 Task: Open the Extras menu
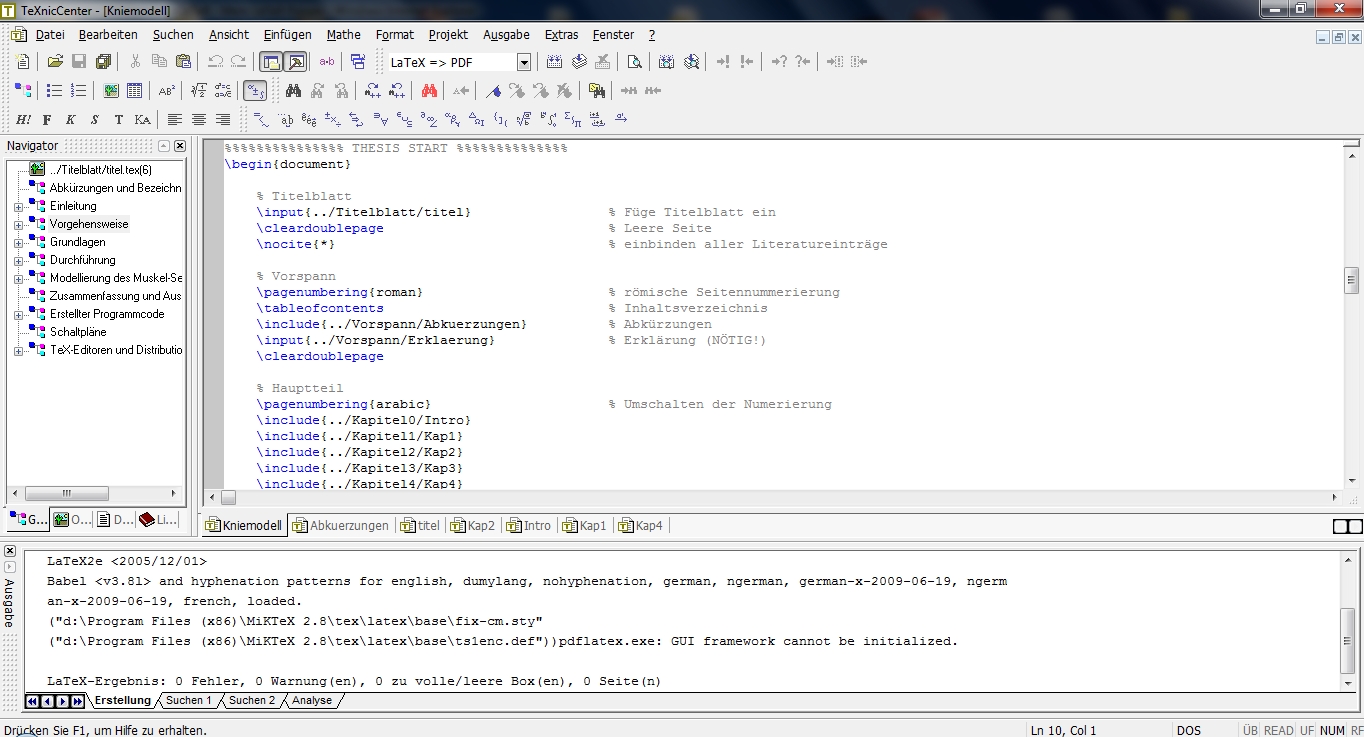click(x=562, y=34)
